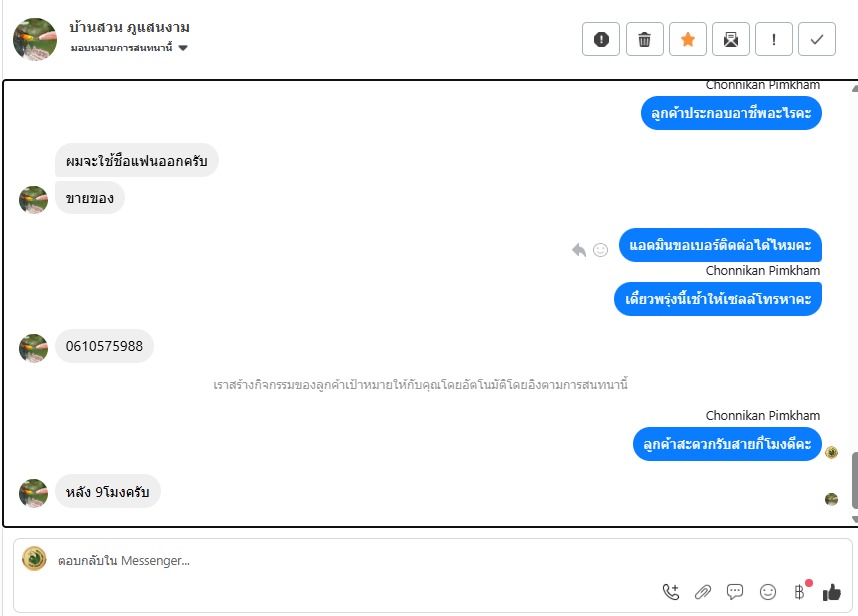Open customer profile picture in header
Viewport: 858px width, 616px height.
click(35, 39)
